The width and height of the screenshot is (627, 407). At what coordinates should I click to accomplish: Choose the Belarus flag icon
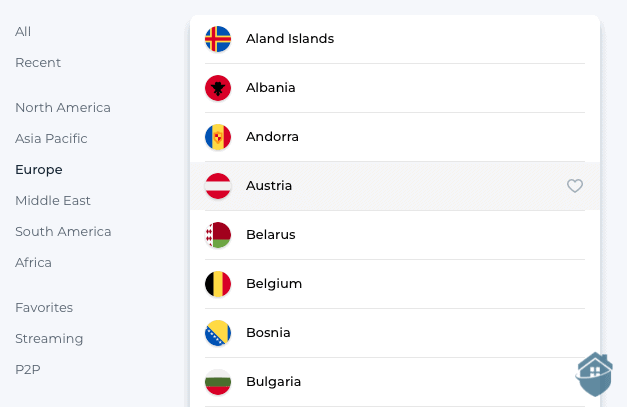click(218, 235)
